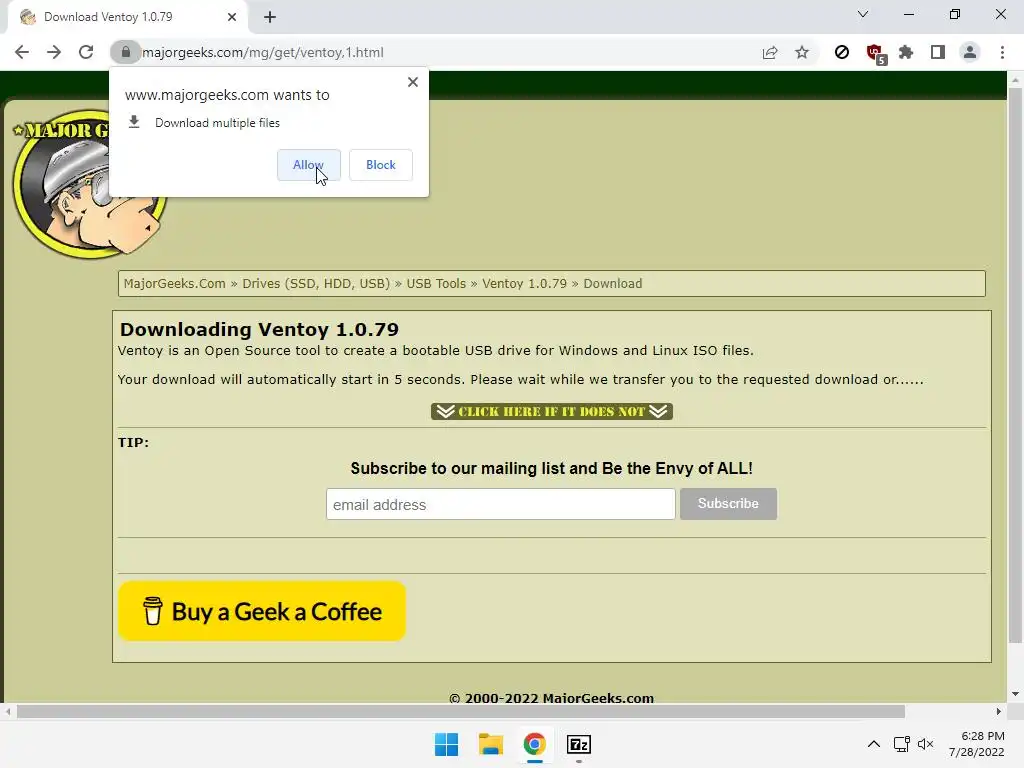The width and height of the screenshot is (1024, 768).
Task: Open network status tray icon
Action: (x=902, y=744)
